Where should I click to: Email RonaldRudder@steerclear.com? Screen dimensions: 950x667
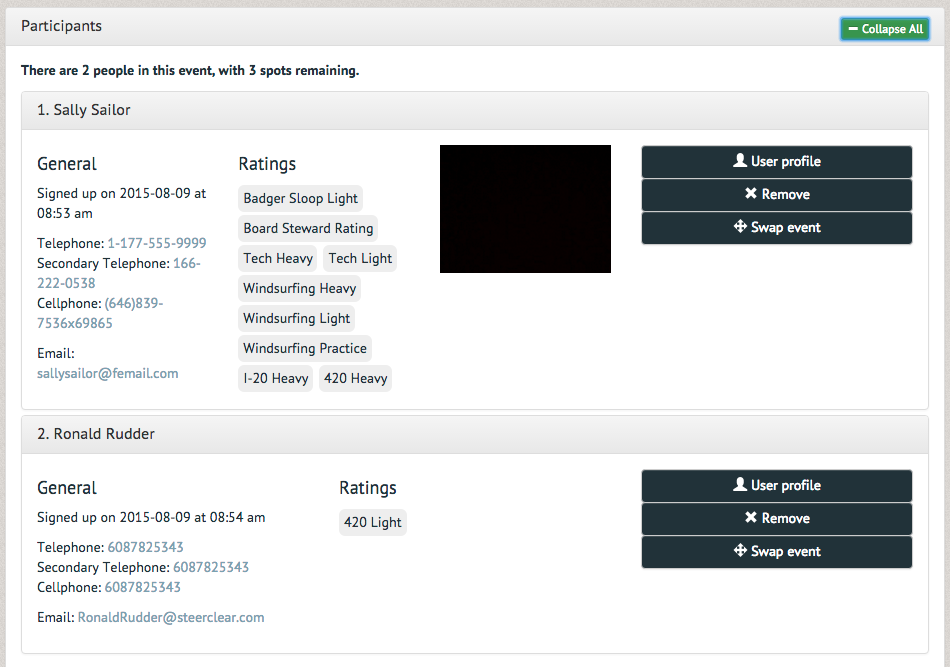(x=171, y=617)
